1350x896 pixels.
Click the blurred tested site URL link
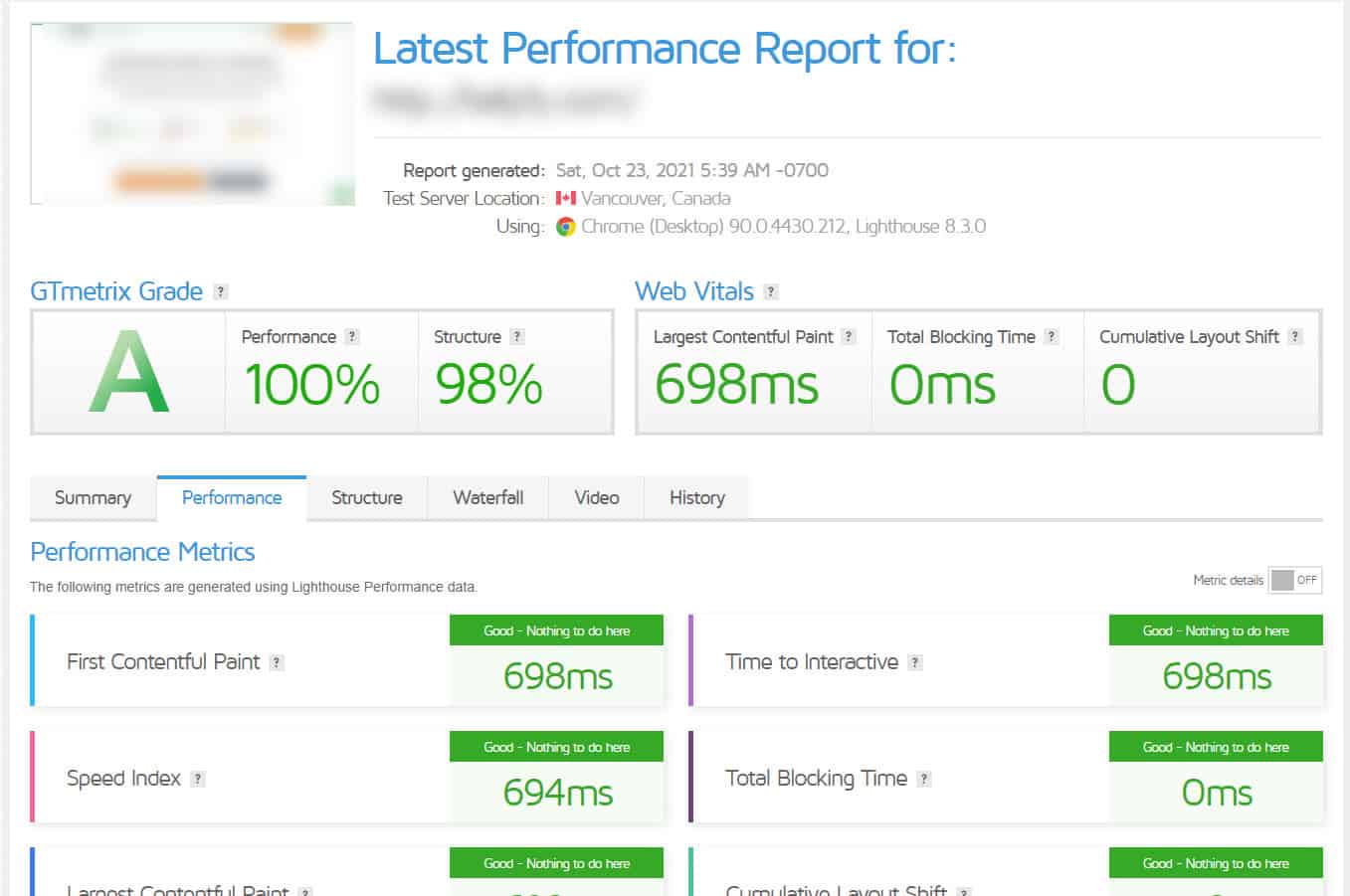pos(504,99)
